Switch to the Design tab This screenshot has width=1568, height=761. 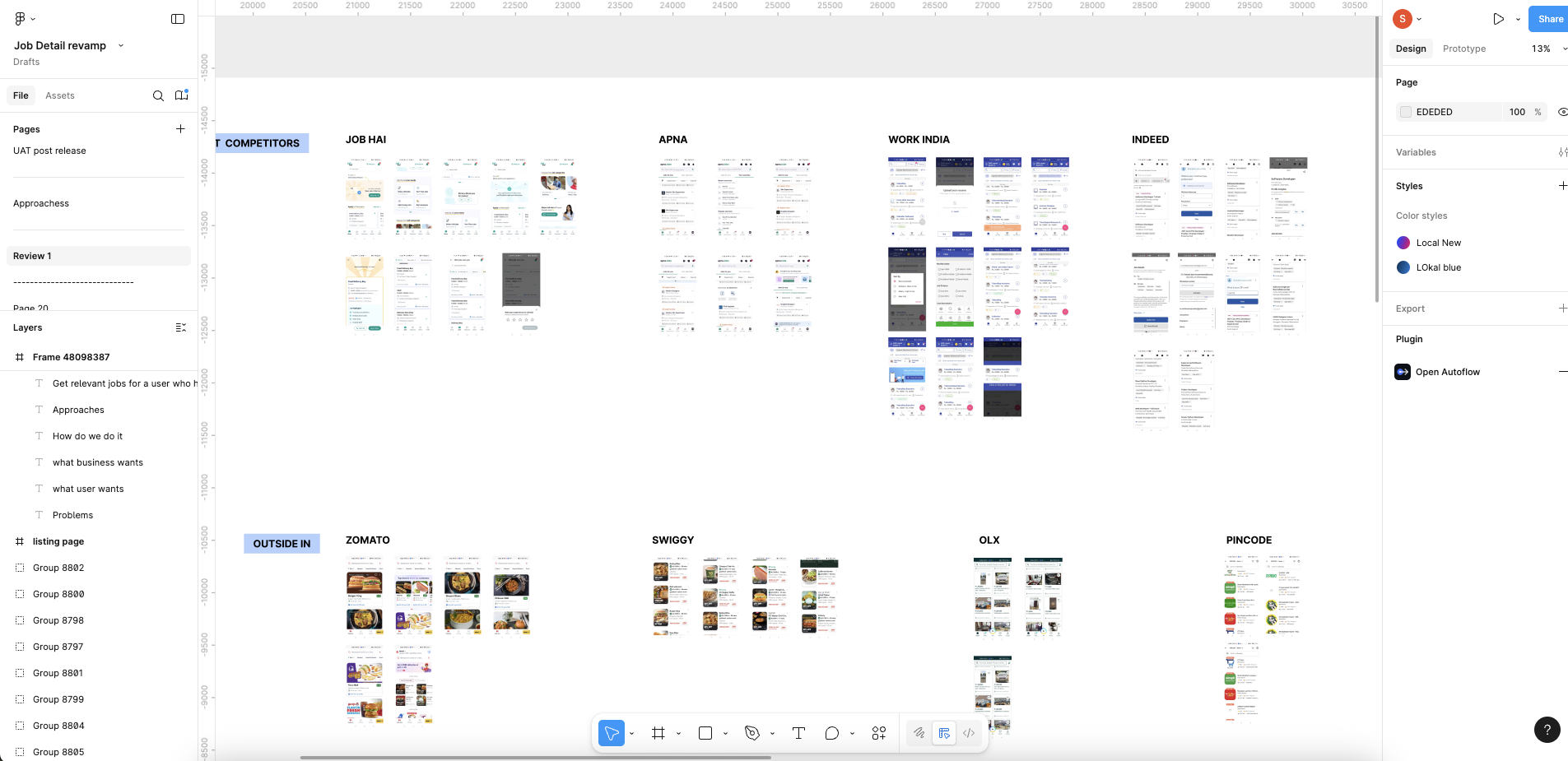(x=1411, y=49)
